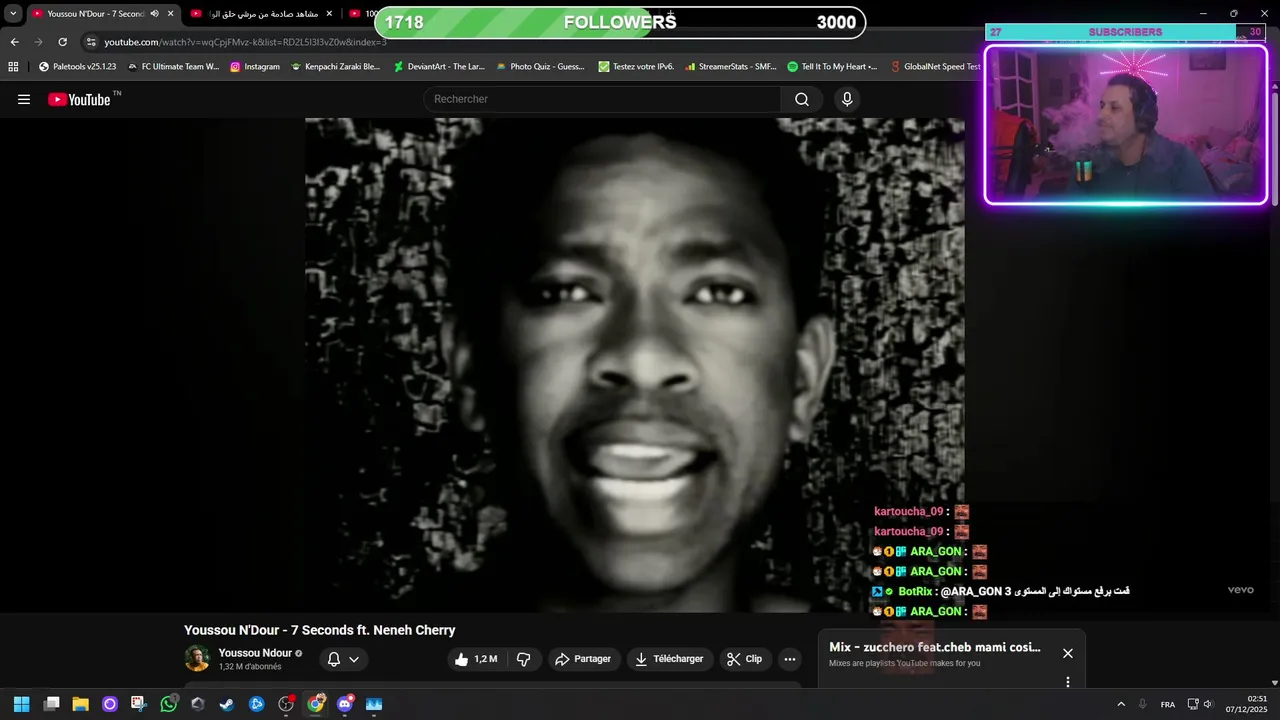
Task: Open the Windows Start menu
Action: pyautogui.click(x=21, y=704)
